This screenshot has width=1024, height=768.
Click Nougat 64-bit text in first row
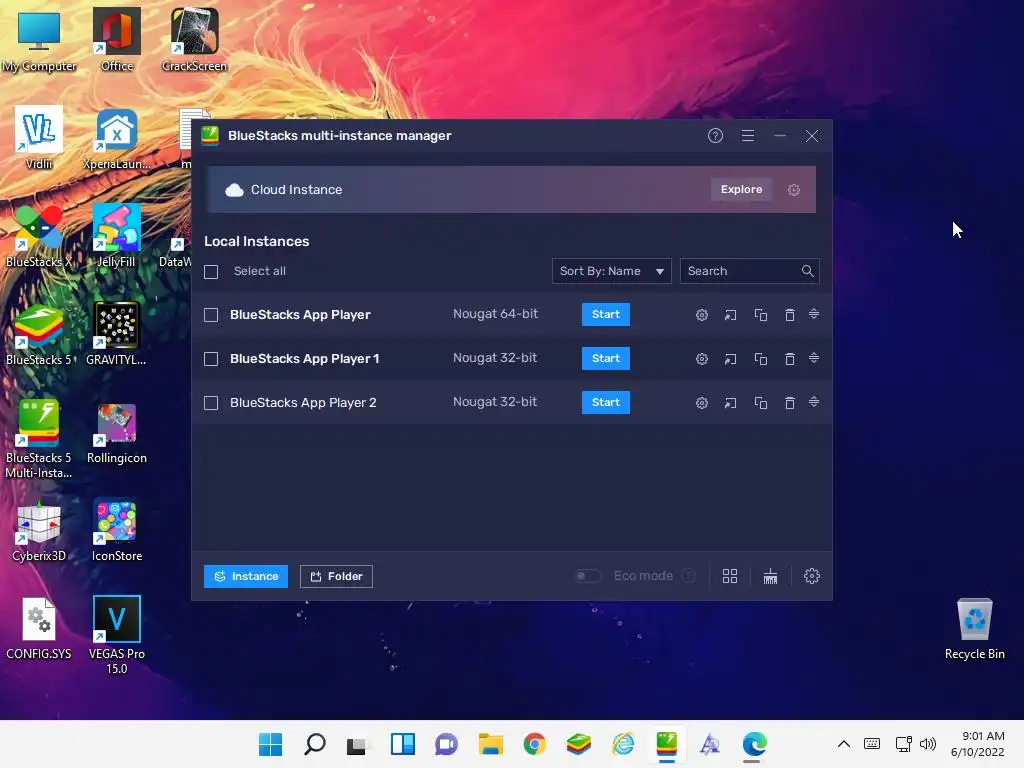click(496, 314)
